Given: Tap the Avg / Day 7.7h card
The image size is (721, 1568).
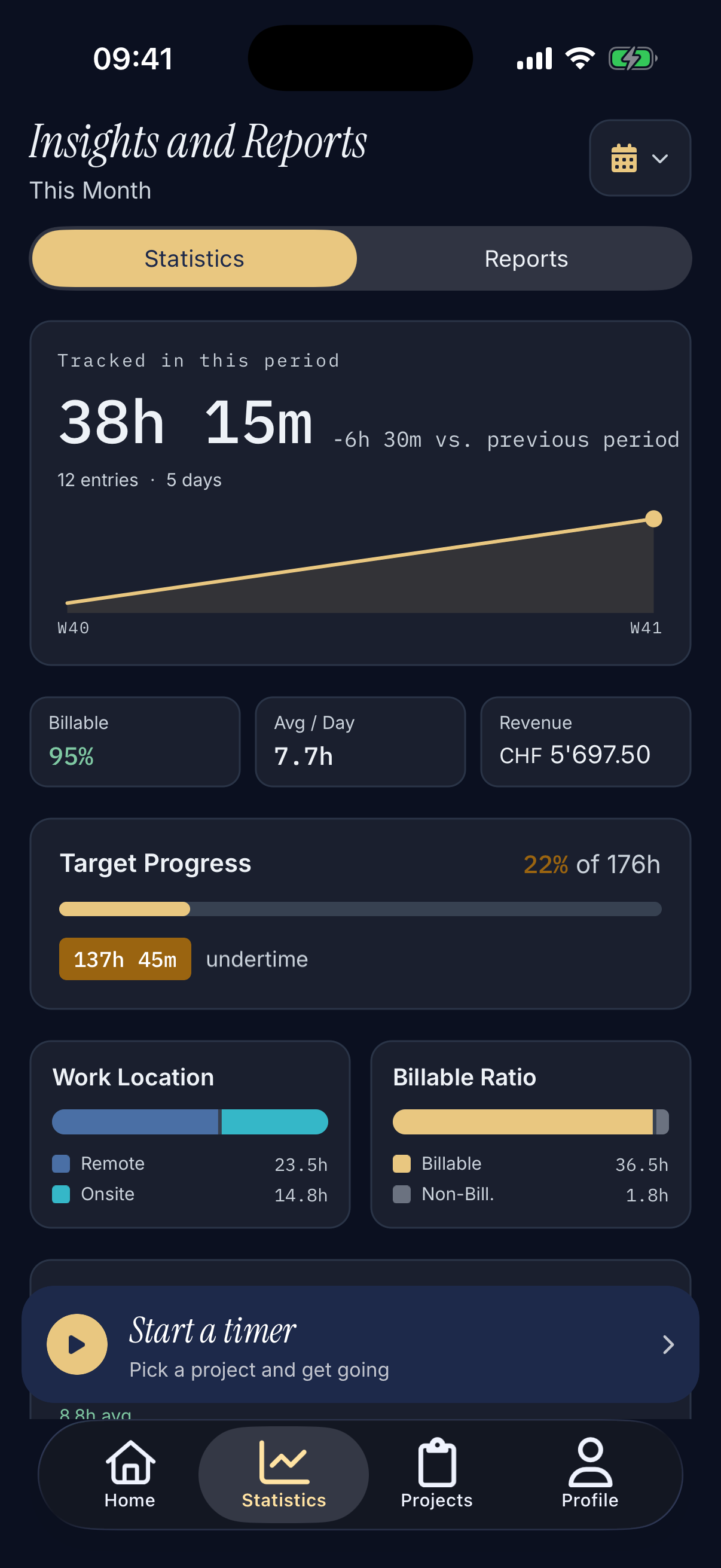Looking at the screenshot, I should click(360, 742).
